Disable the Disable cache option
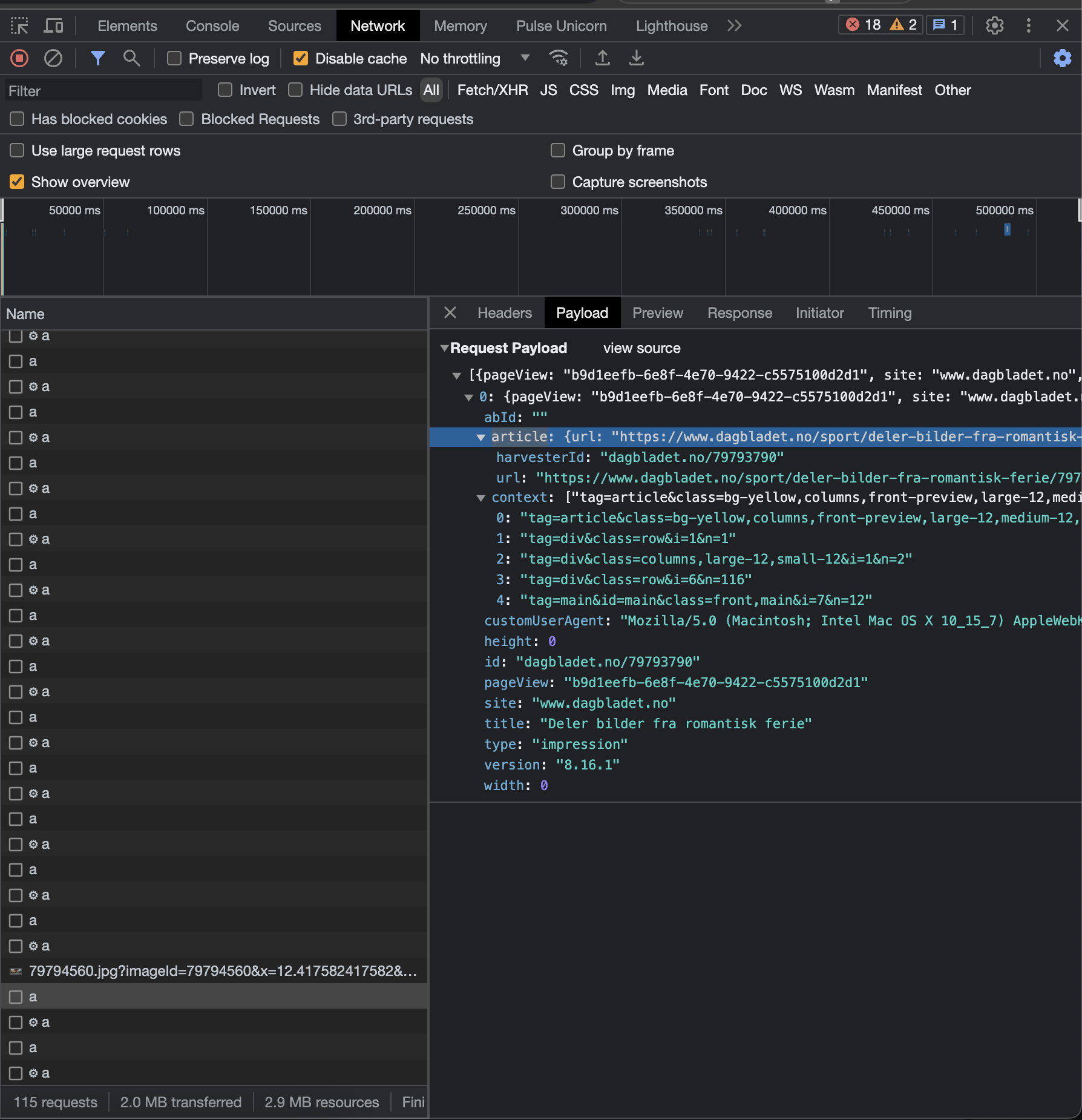Viewport: 1082px width, 1120px height. coord(301,58)
